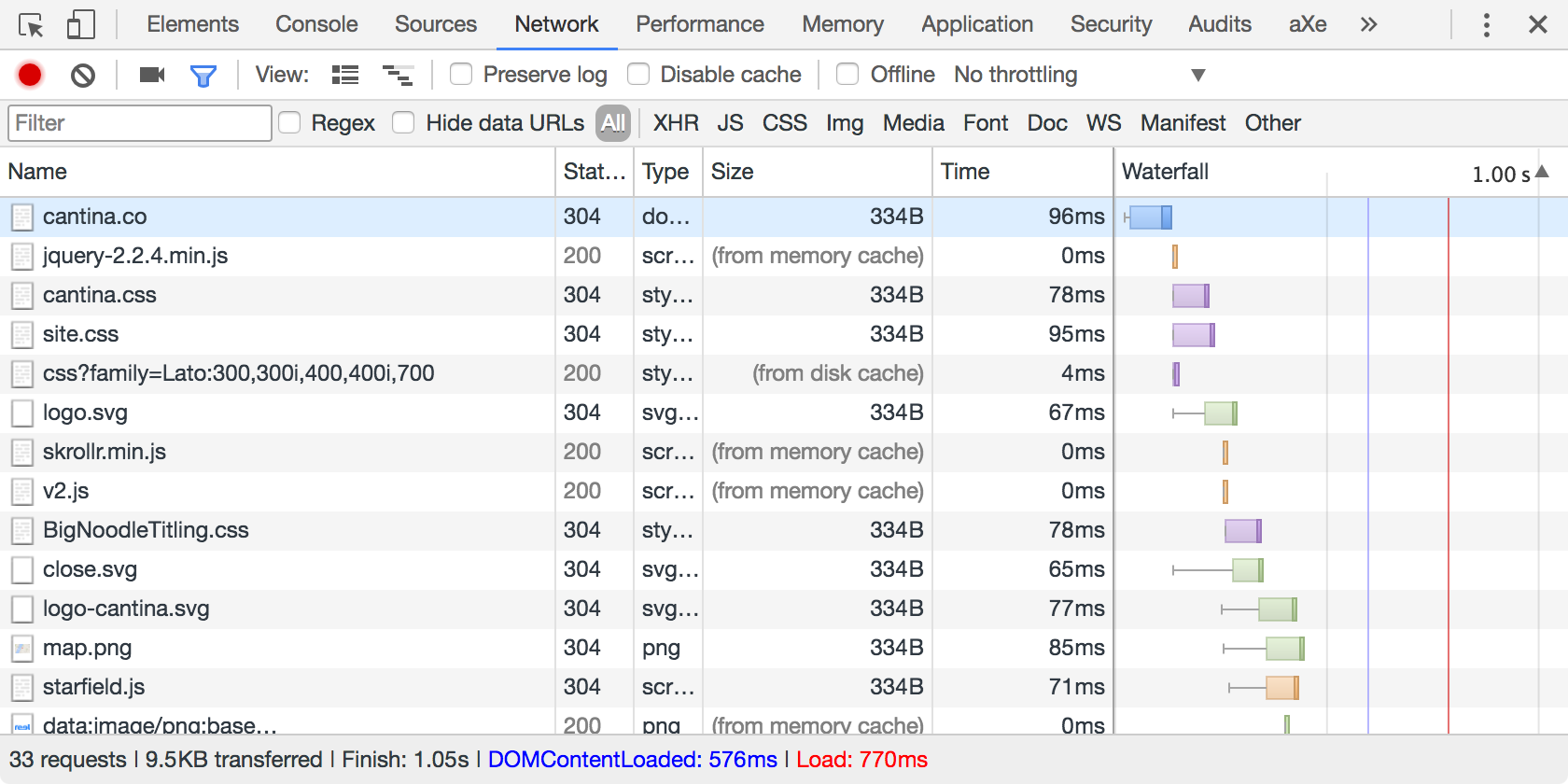1568x784 pixels.
Task: Show only CSS requests
Action: [x=784, y=123]
